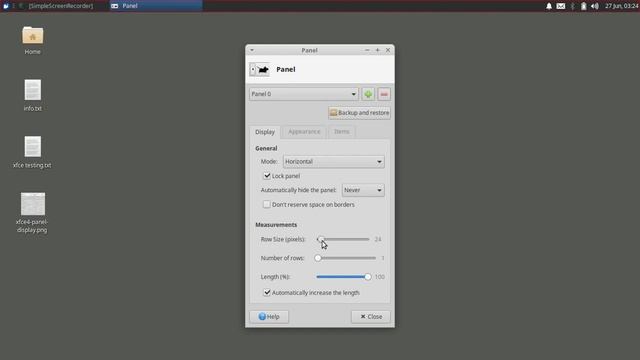Open the mail indicator icon

coord(561,6)
